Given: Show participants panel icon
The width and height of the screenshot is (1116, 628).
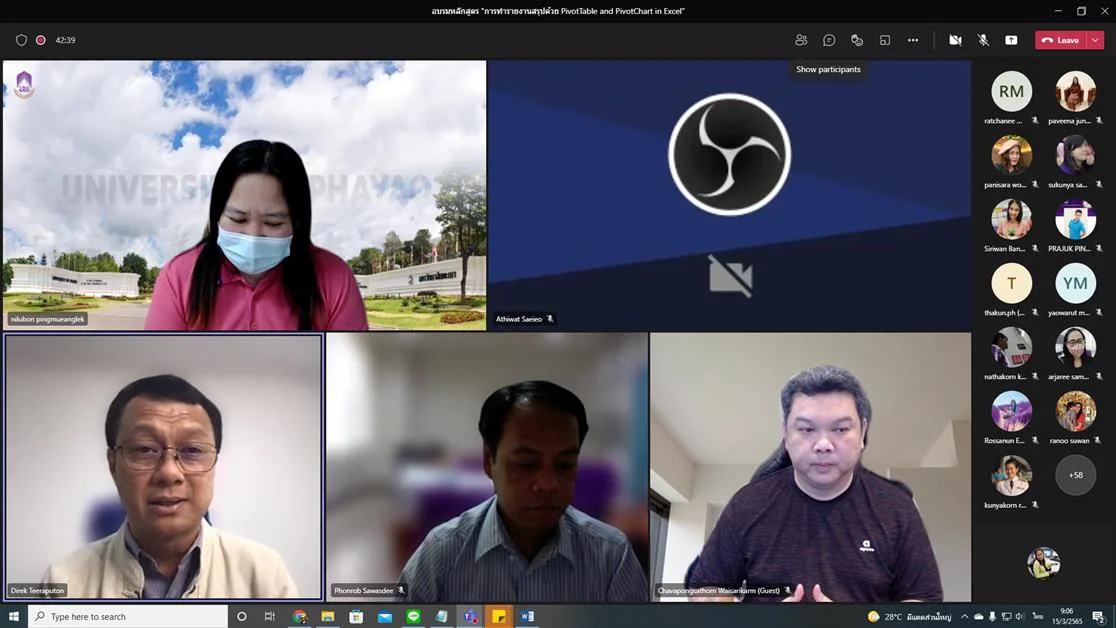Looking at the screenshot, I should tap(801, 40).
